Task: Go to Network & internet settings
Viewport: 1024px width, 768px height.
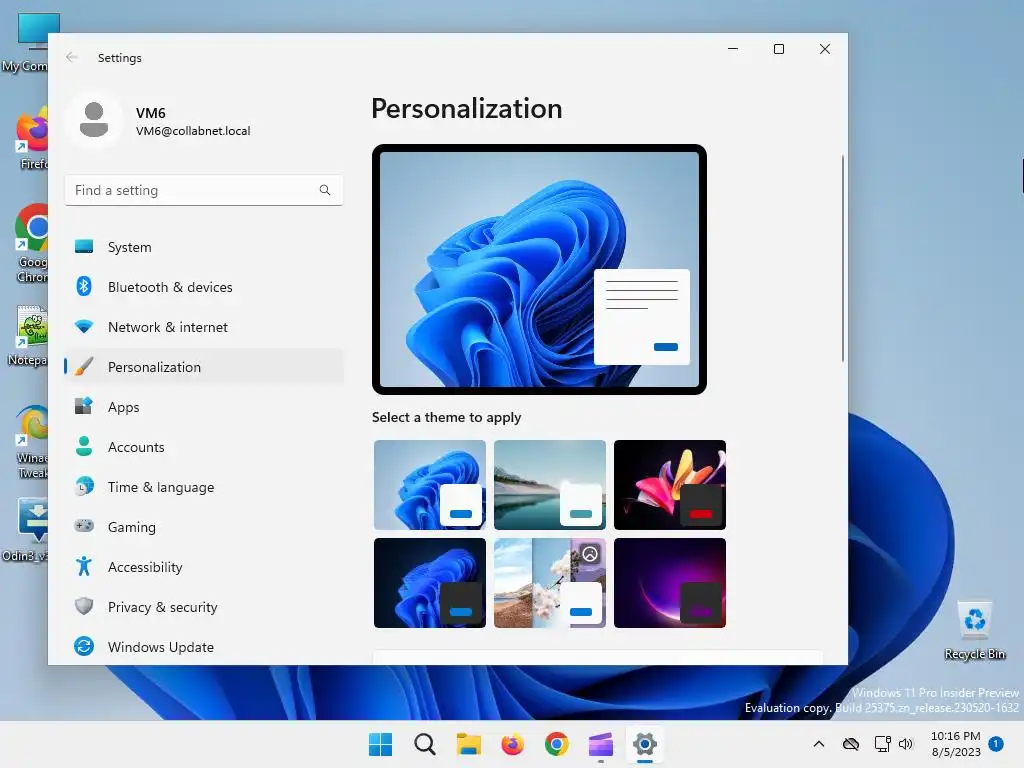Action: (204, 327)
